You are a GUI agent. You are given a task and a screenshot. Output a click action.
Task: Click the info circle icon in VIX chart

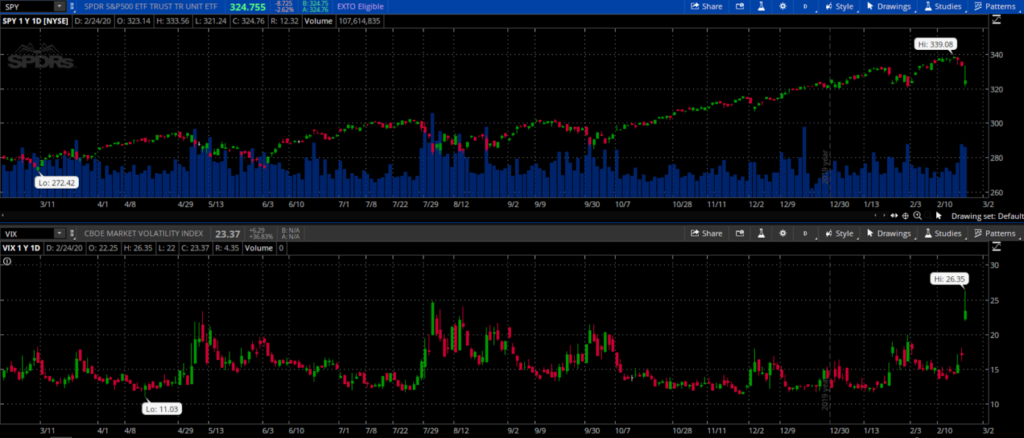(7, 261)
